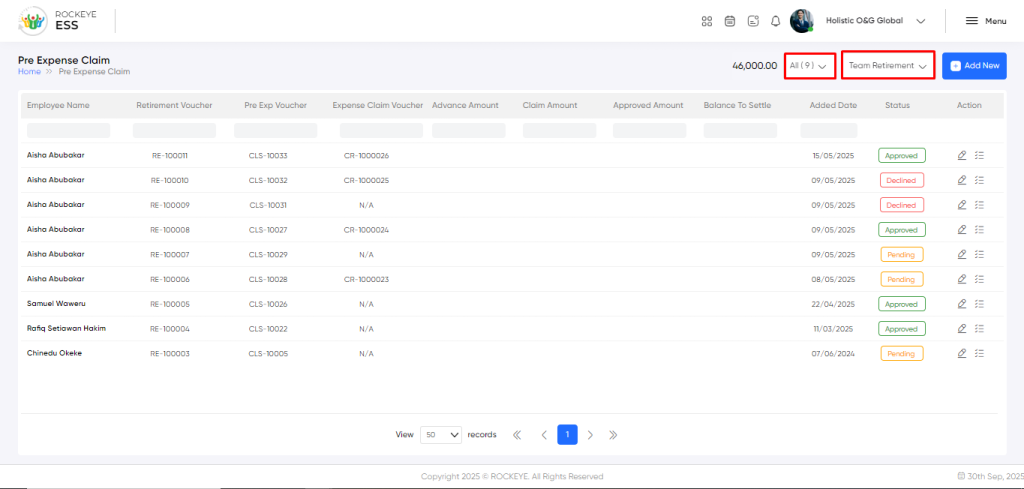Open the calendar icon in top bar
The height and width of the screenshot is (489, 1024).
coord(730,21)
